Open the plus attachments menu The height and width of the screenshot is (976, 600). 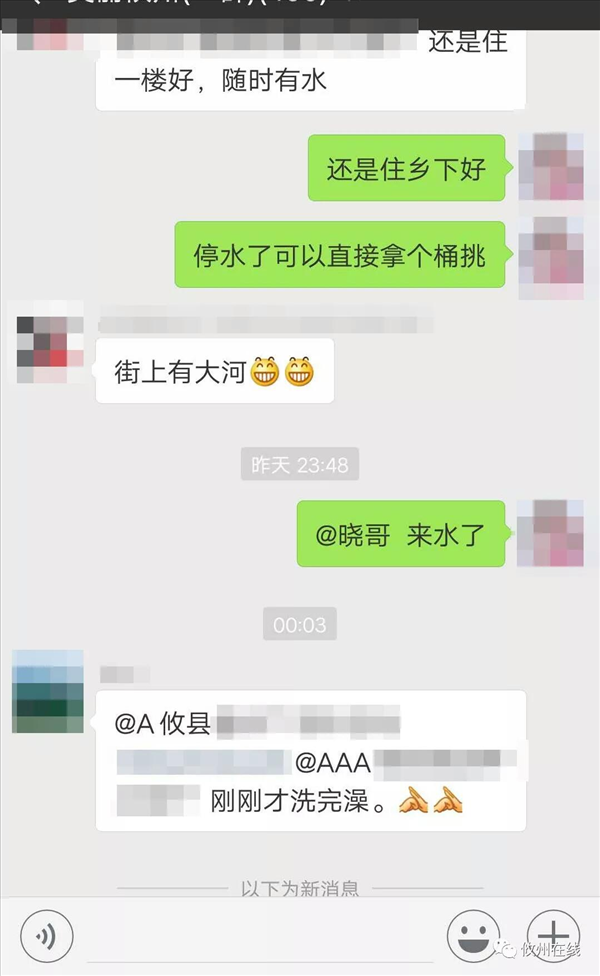(553, 936)
